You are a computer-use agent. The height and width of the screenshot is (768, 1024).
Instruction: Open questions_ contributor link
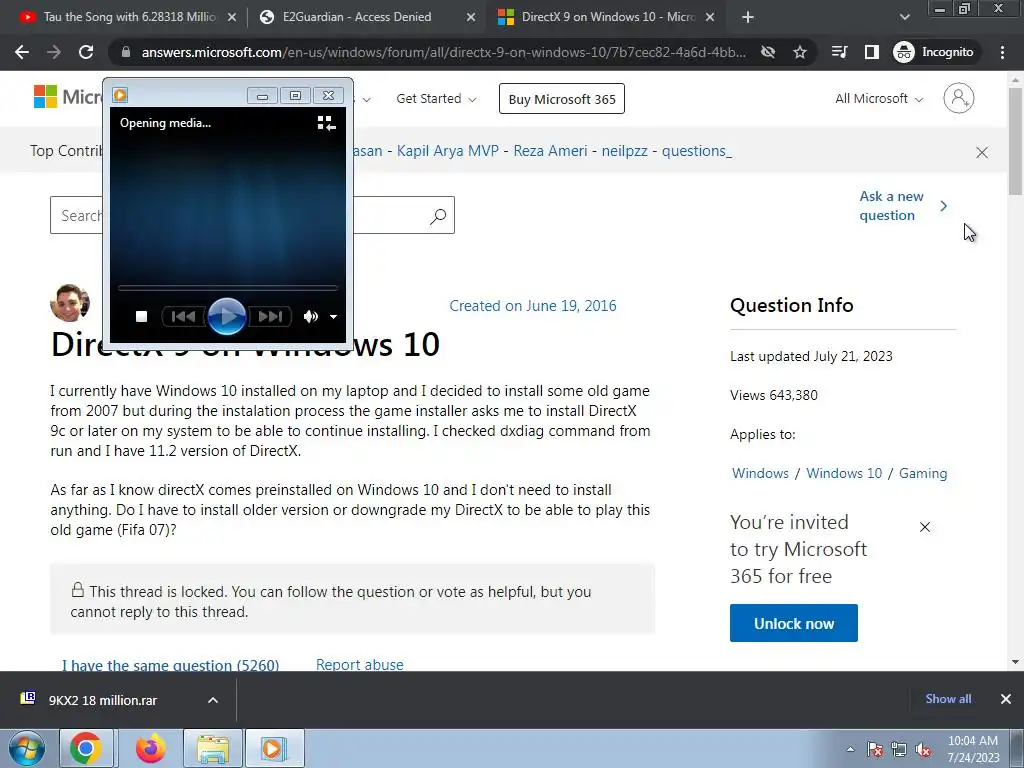pyautogui.click(x=697, y=151)
